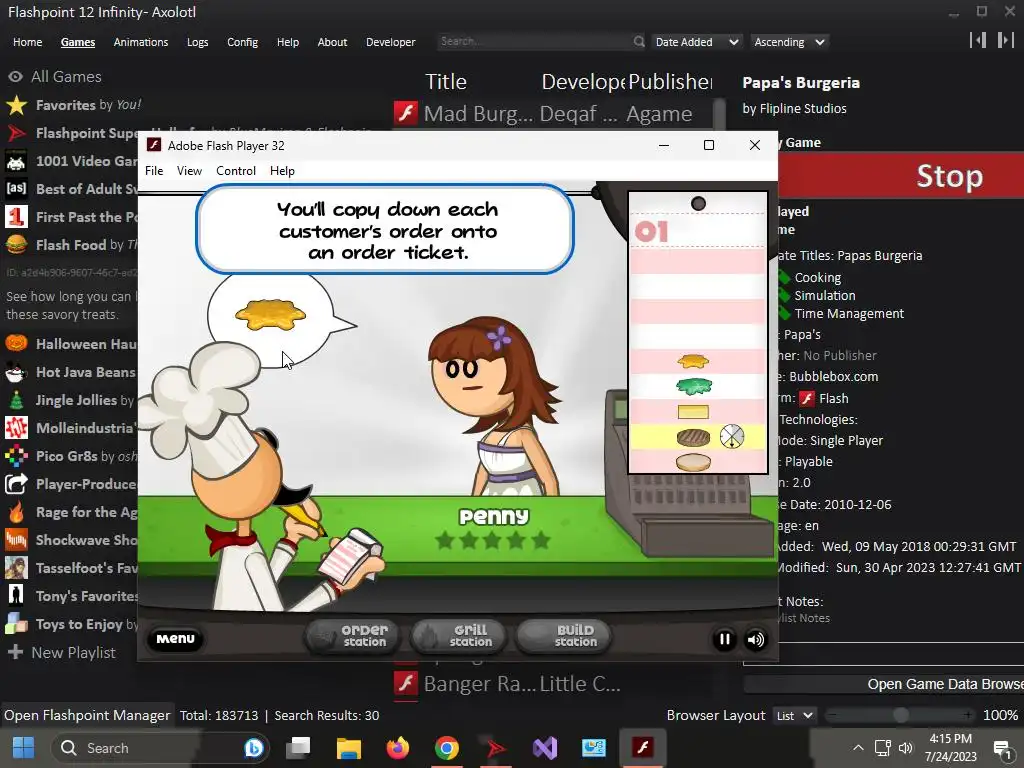Click the red Stop button

click(x=901, y=176)
